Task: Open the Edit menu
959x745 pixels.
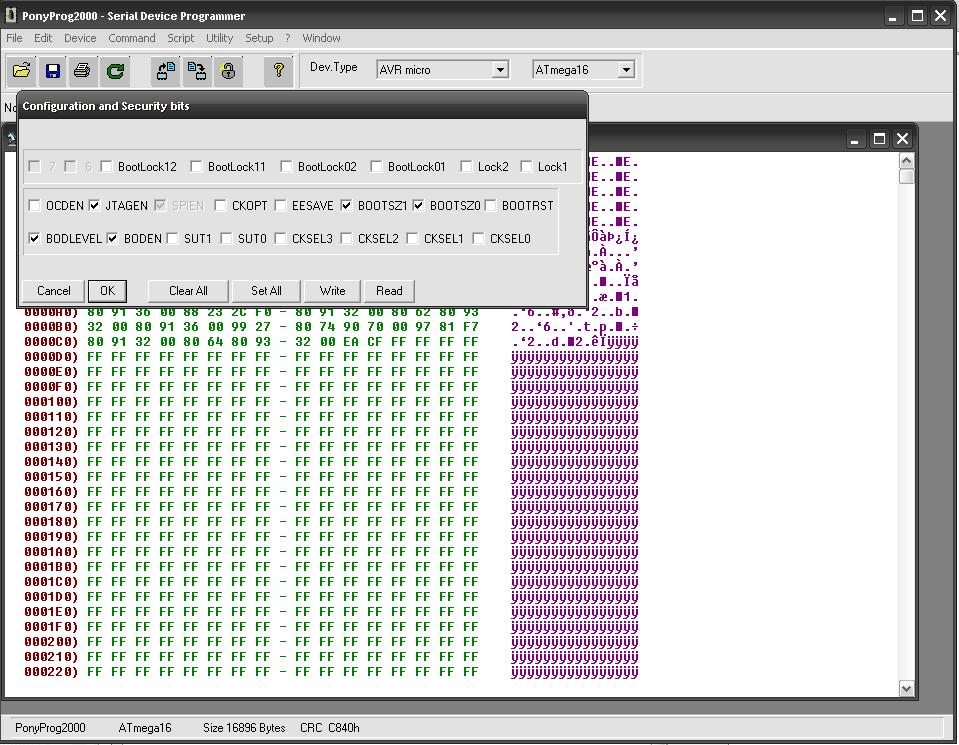Action: (x=43, y=38)
